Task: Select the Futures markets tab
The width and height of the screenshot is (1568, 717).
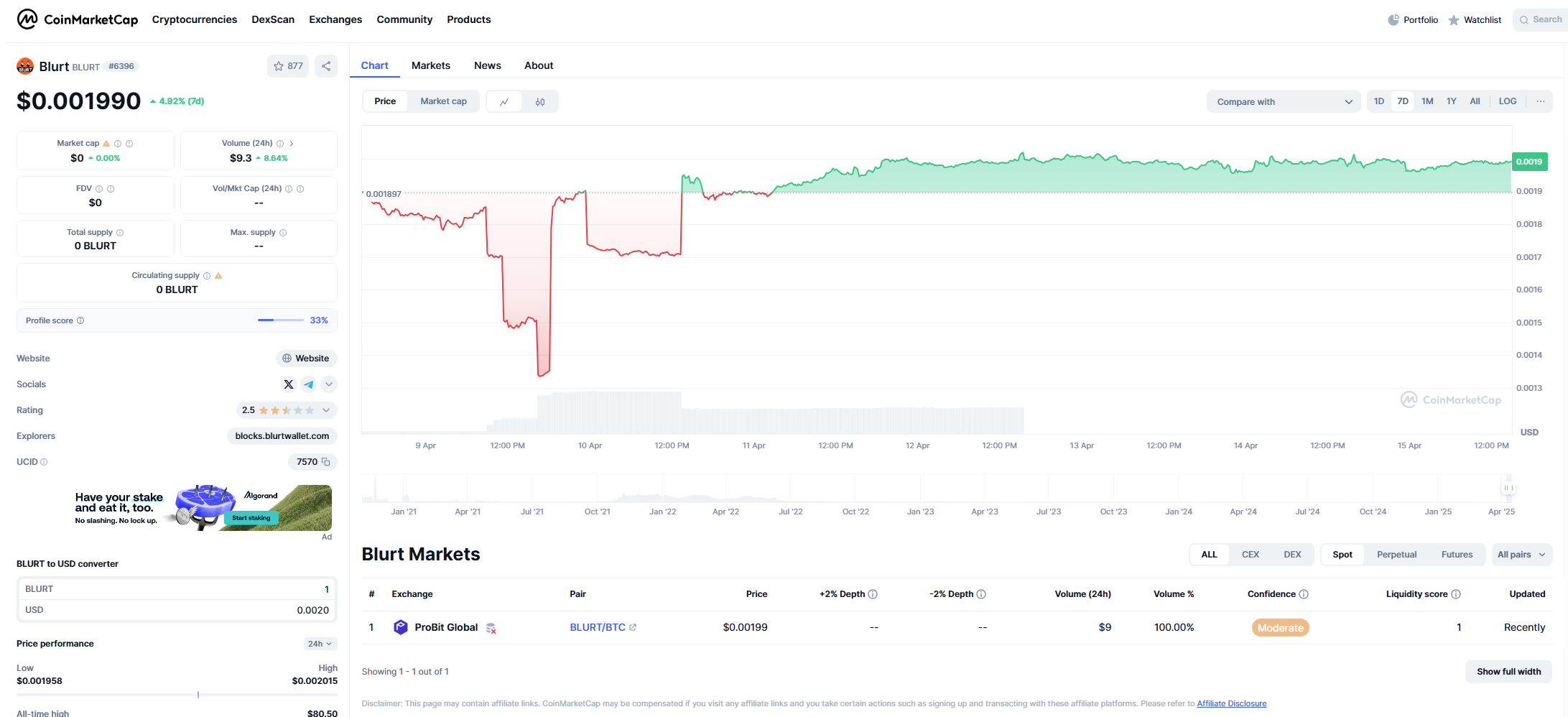Action: 1457,555
